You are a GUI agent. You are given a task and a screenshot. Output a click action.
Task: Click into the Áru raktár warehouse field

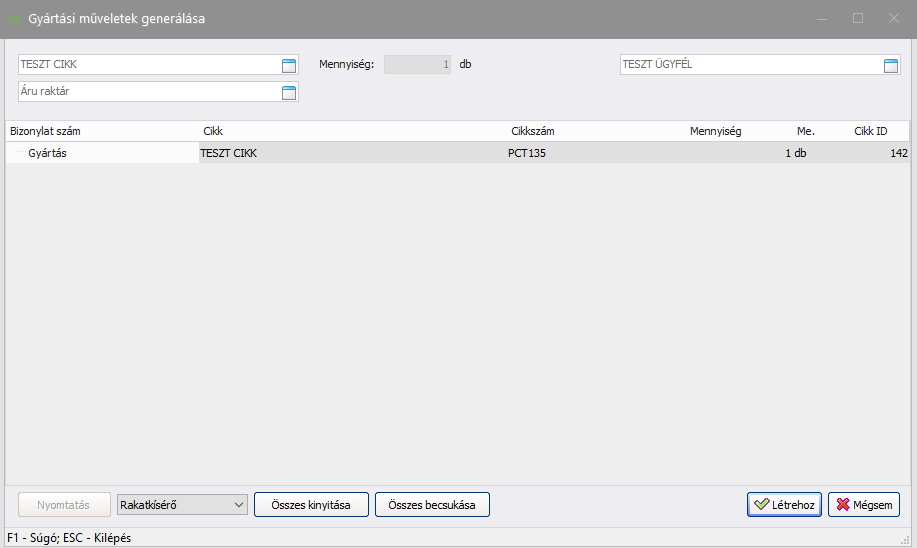pyautogui.click(x=145, y=92)
